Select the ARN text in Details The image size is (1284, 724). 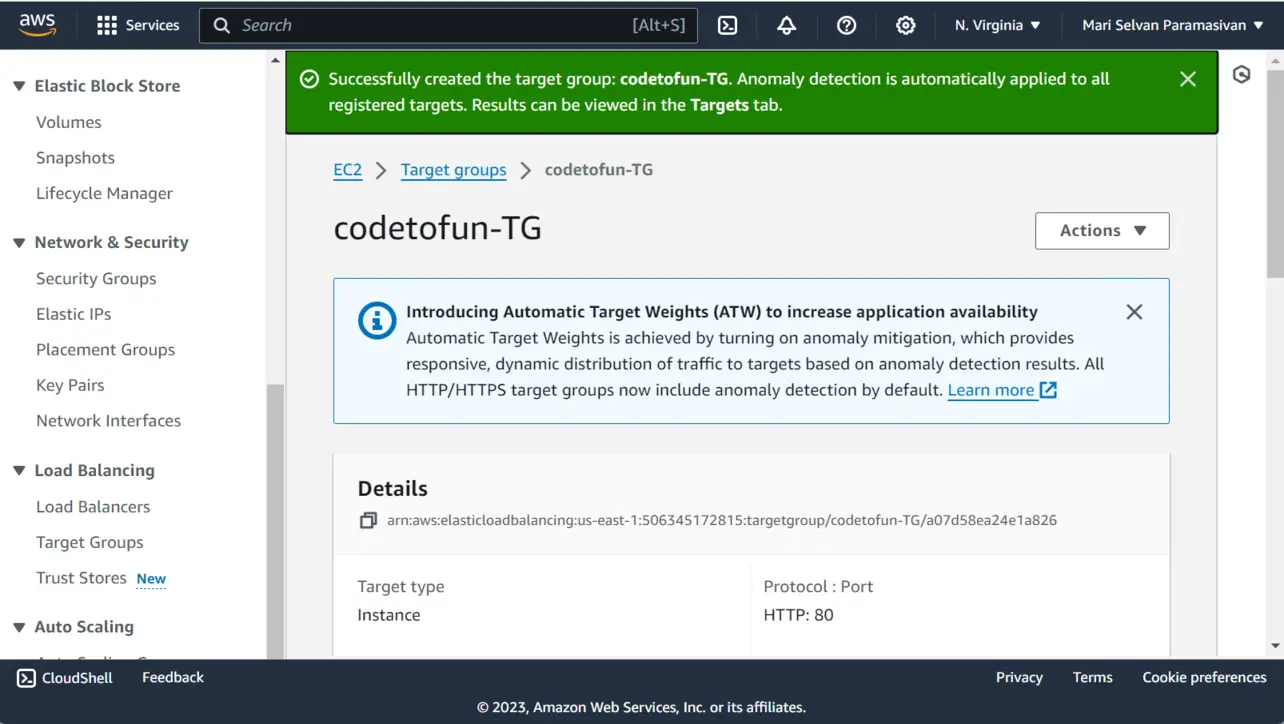(722, 520)
